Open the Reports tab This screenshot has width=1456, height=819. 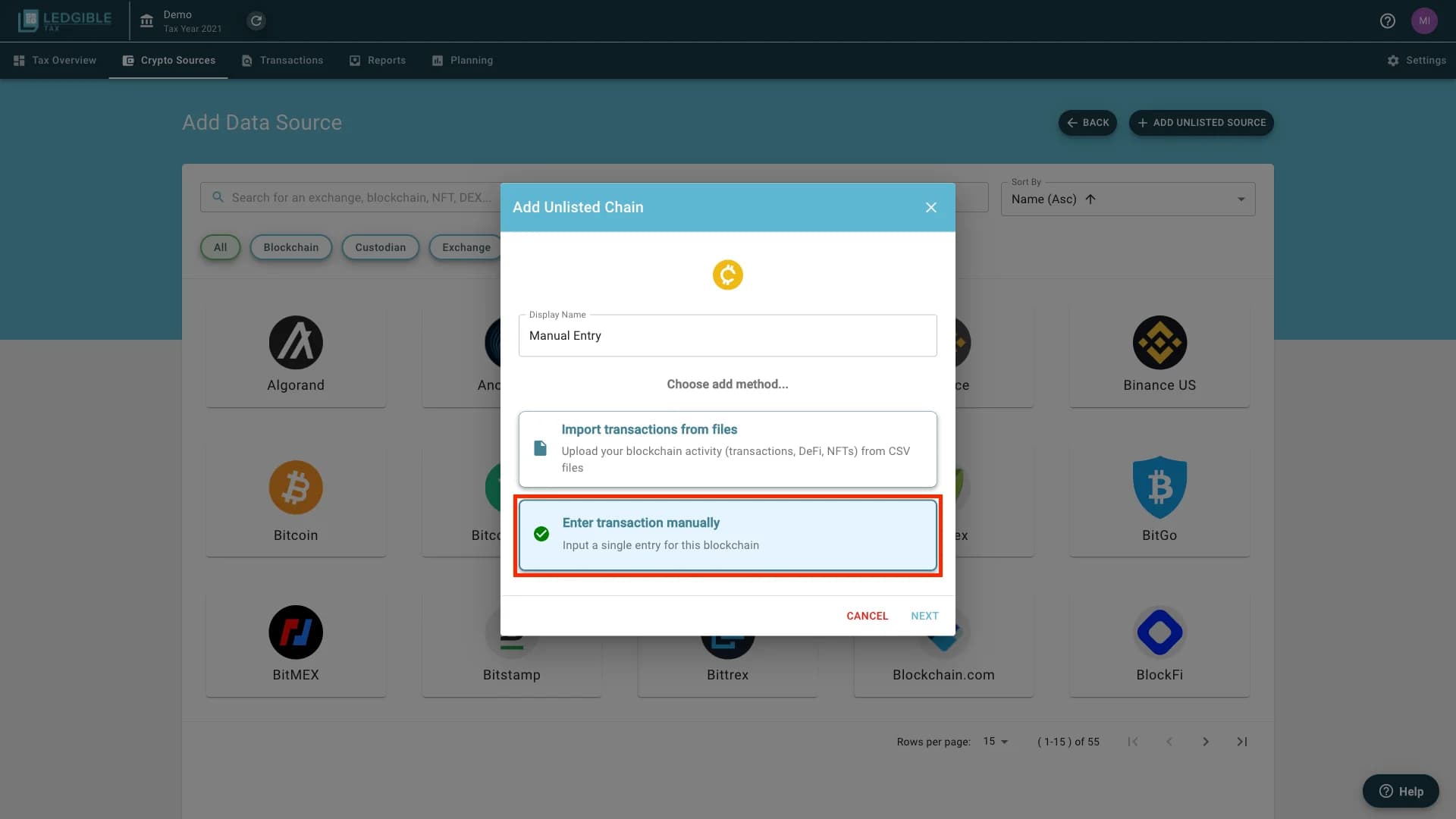[x=377, y=60]
